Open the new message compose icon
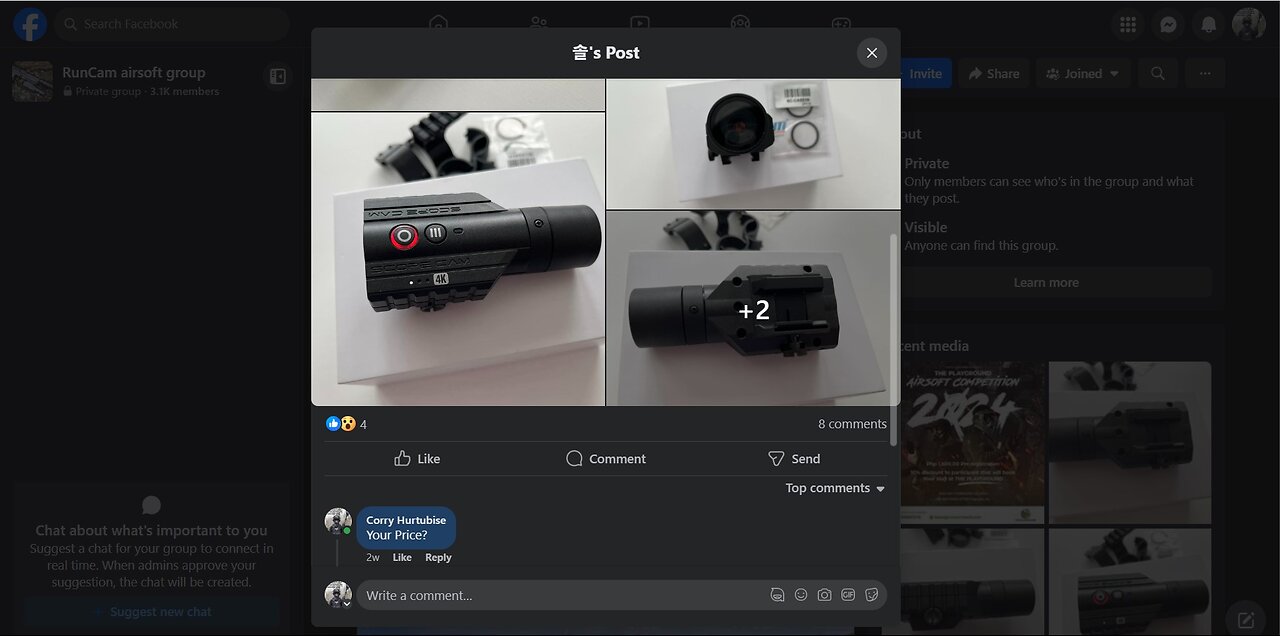This screenshot has width=1280, height=636. (x=1246, y=619)
